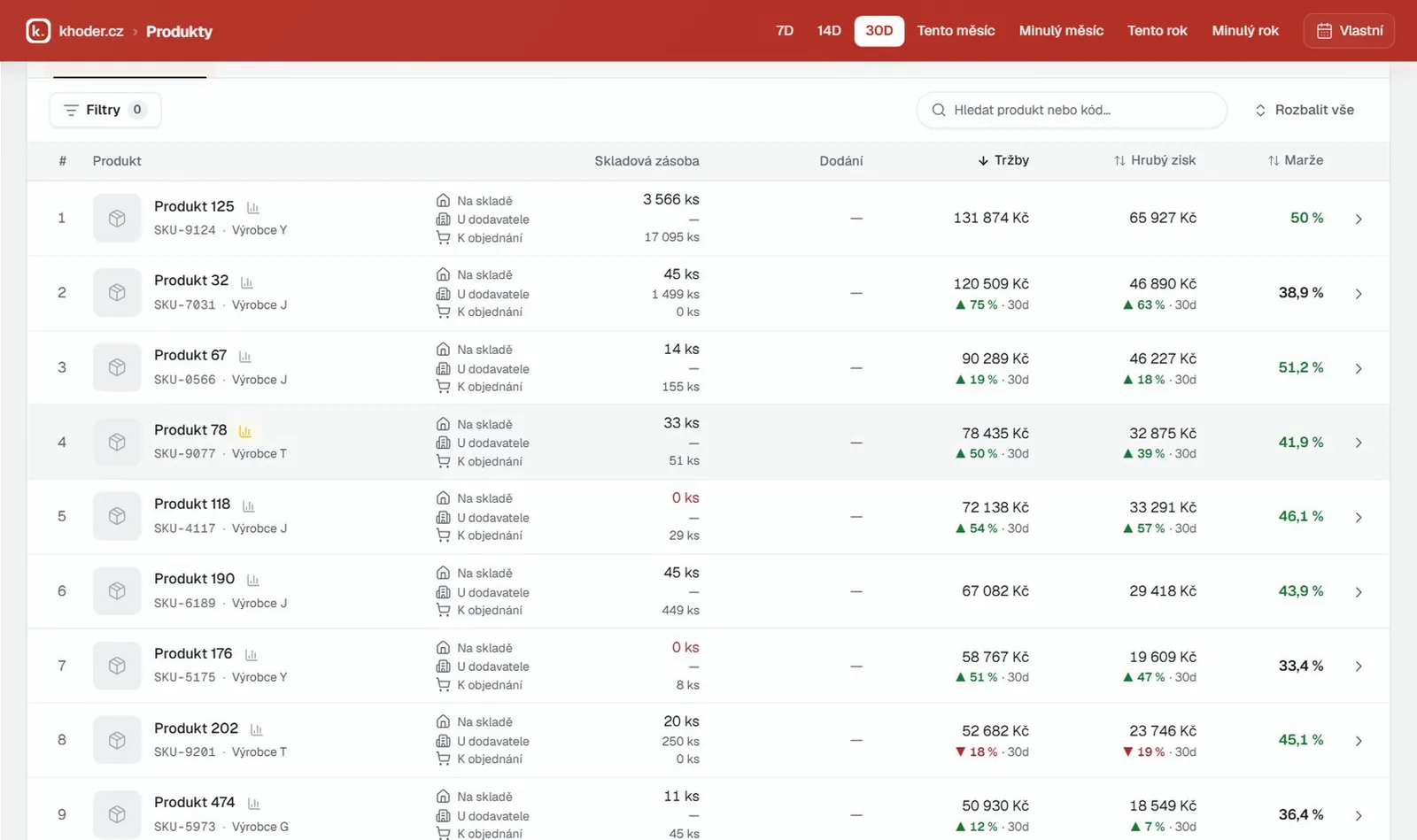Open the Vlastní custom date range
Image resolution: width=1417 pixels, height=840 pixels.
pos(1349,31)
